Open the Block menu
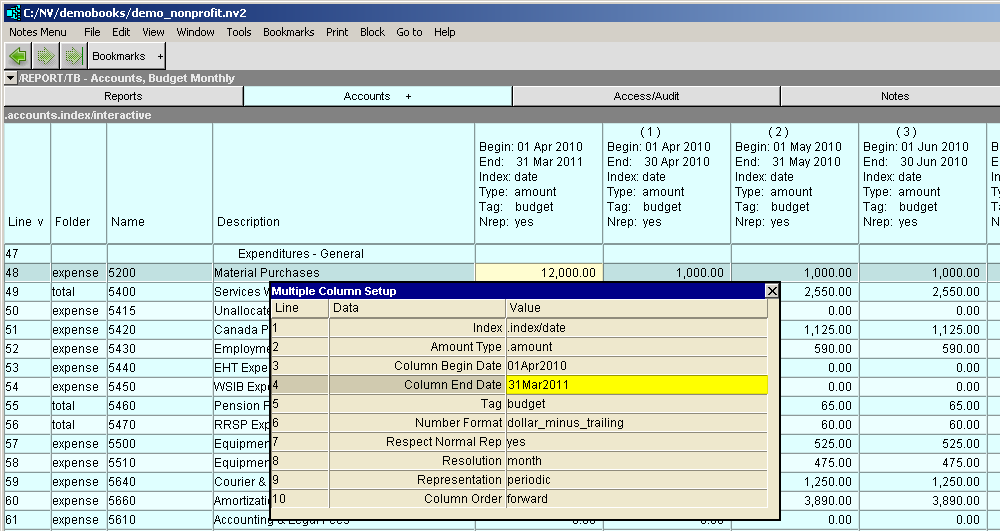The image size is (1000, 531). (372, 32)
